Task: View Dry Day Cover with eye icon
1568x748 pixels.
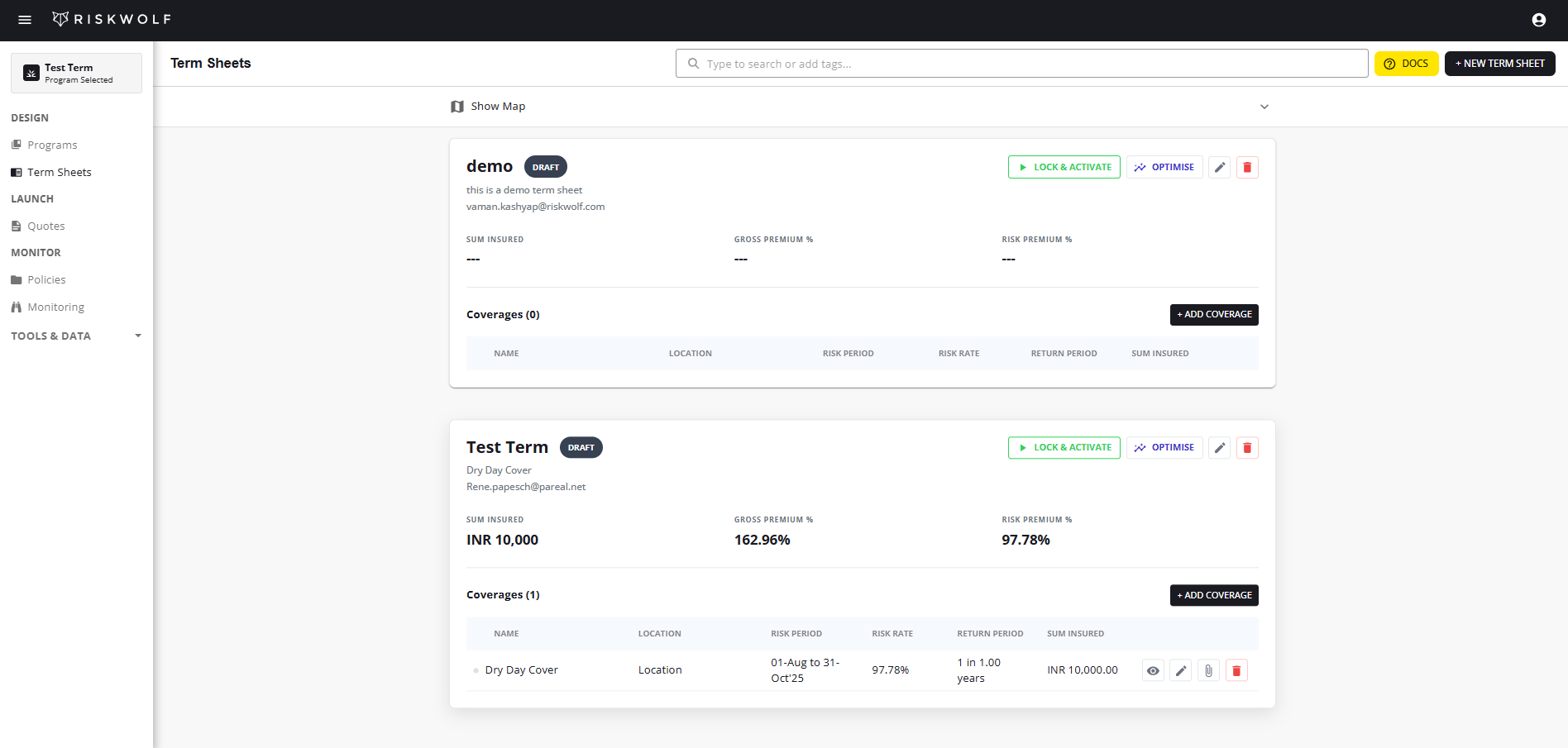Action: pos(1153,670)
